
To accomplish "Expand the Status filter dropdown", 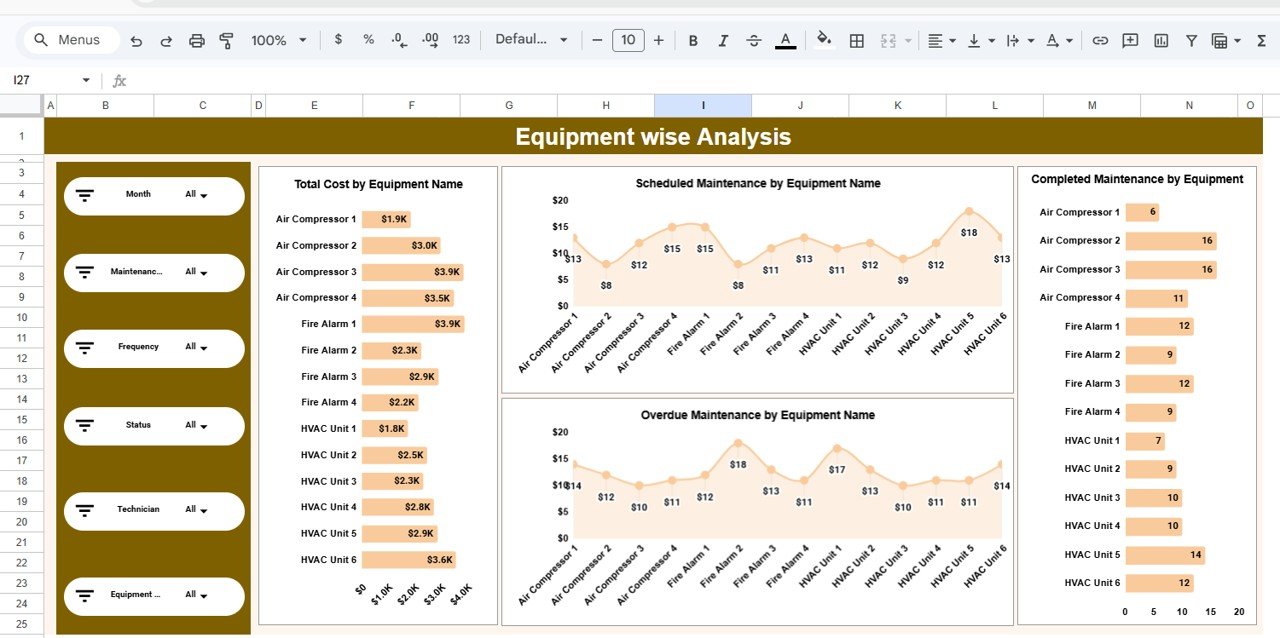I will [205, 425].
